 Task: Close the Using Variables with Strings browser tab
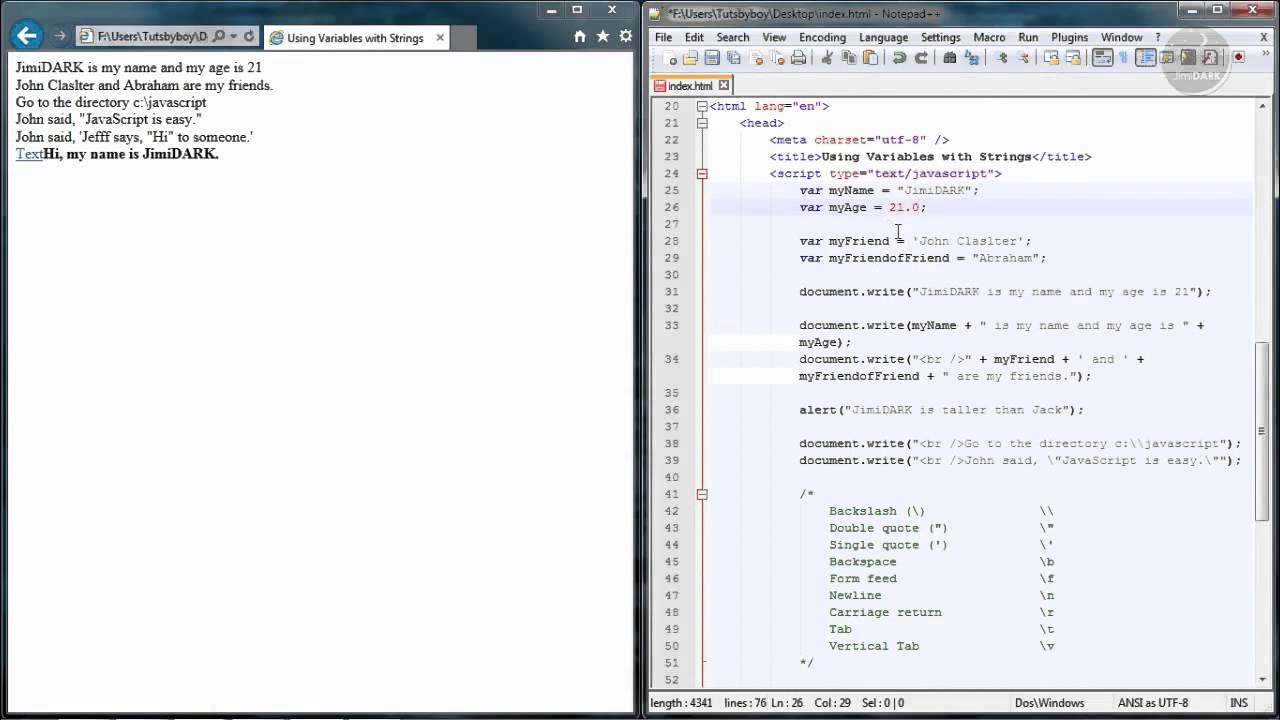[440, 38]
